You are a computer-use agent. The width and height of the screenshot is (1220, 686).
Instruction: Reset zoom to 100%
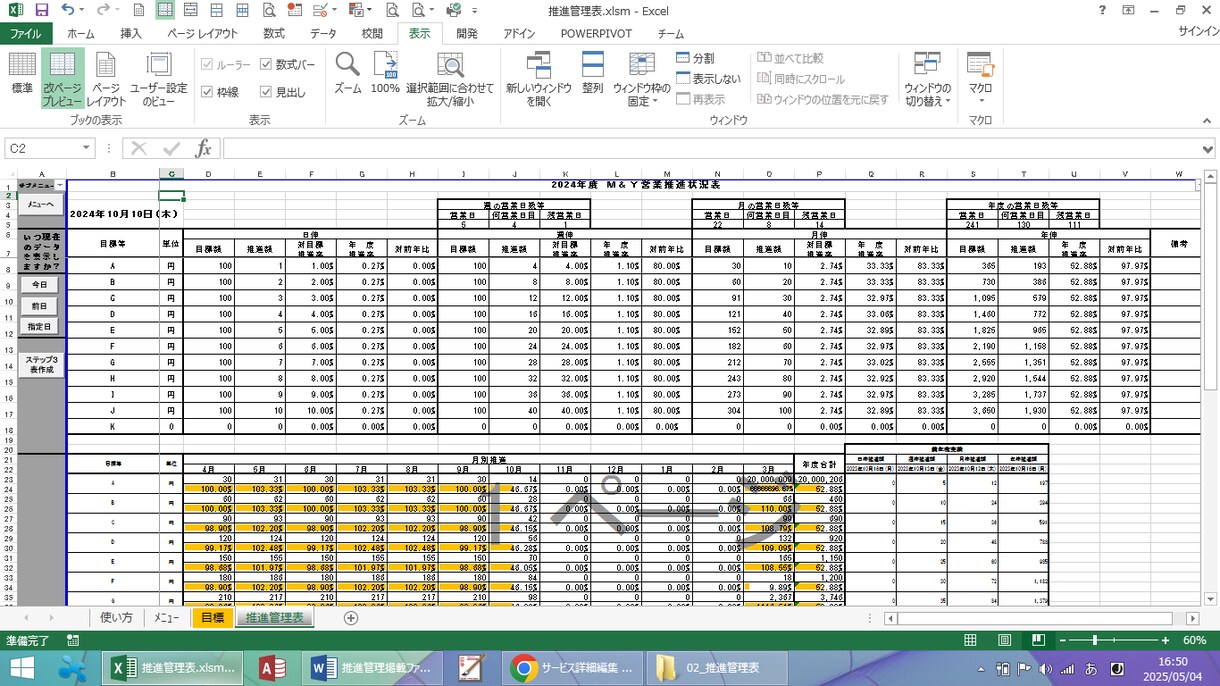point(385,72)
